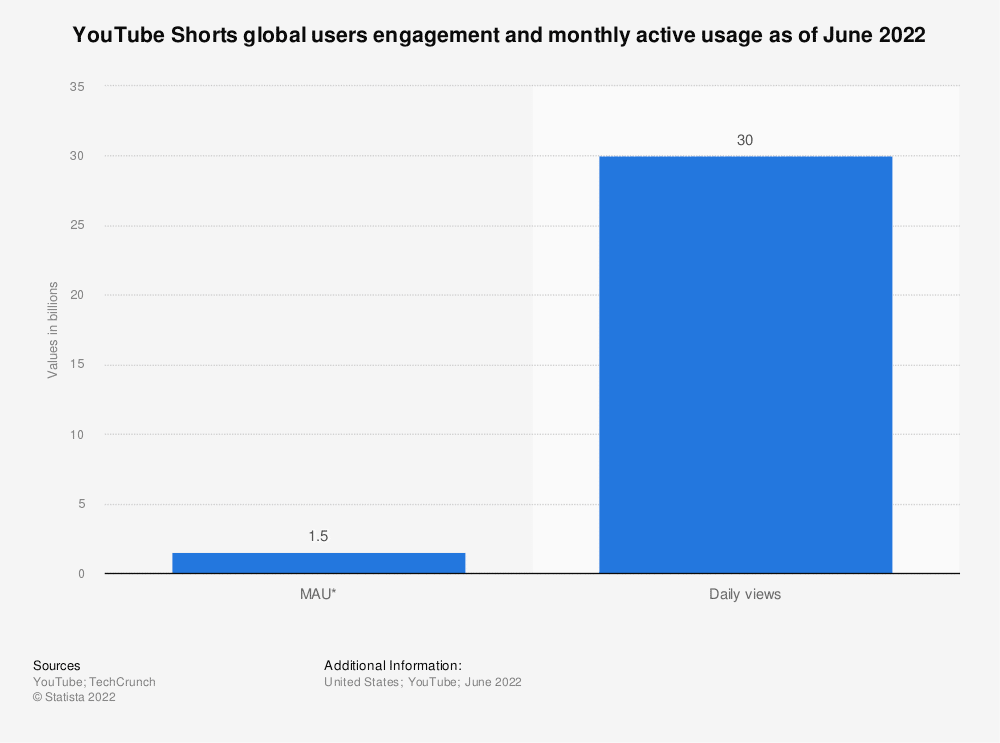This screenshot has height=743, width=1000.
Task: Click the y-axis tick label '20'
Action: [x=77, y=295]
